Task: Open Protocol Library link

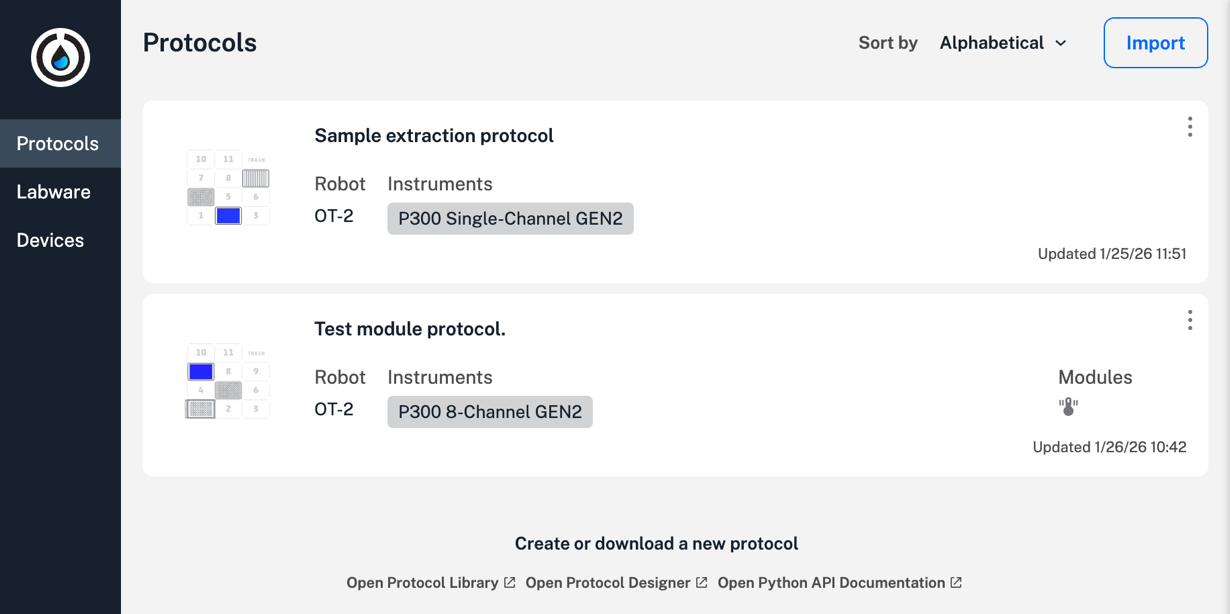Action: point(422,583)
